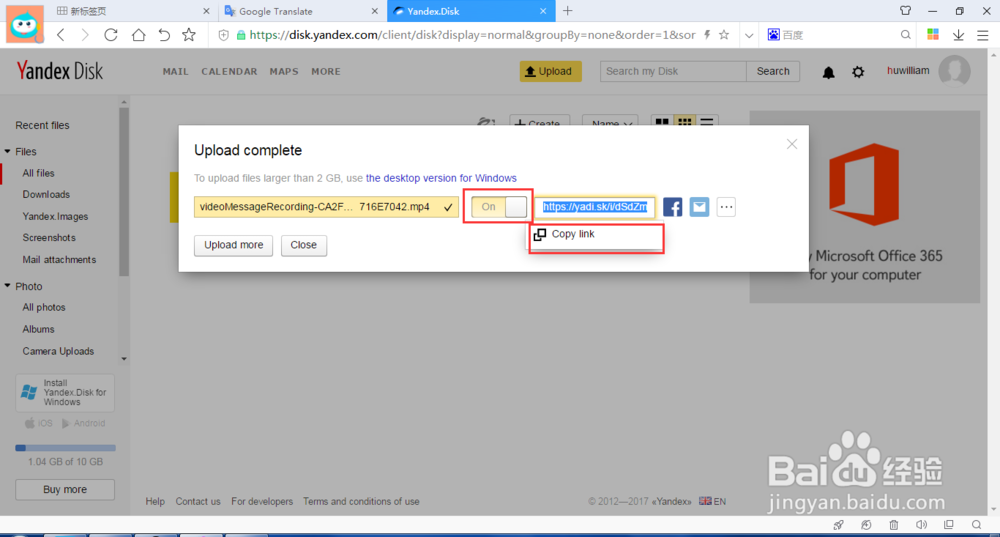1000x537 pixels.
Task: Reload the page in the browser
Action: (x=111, y=35)
